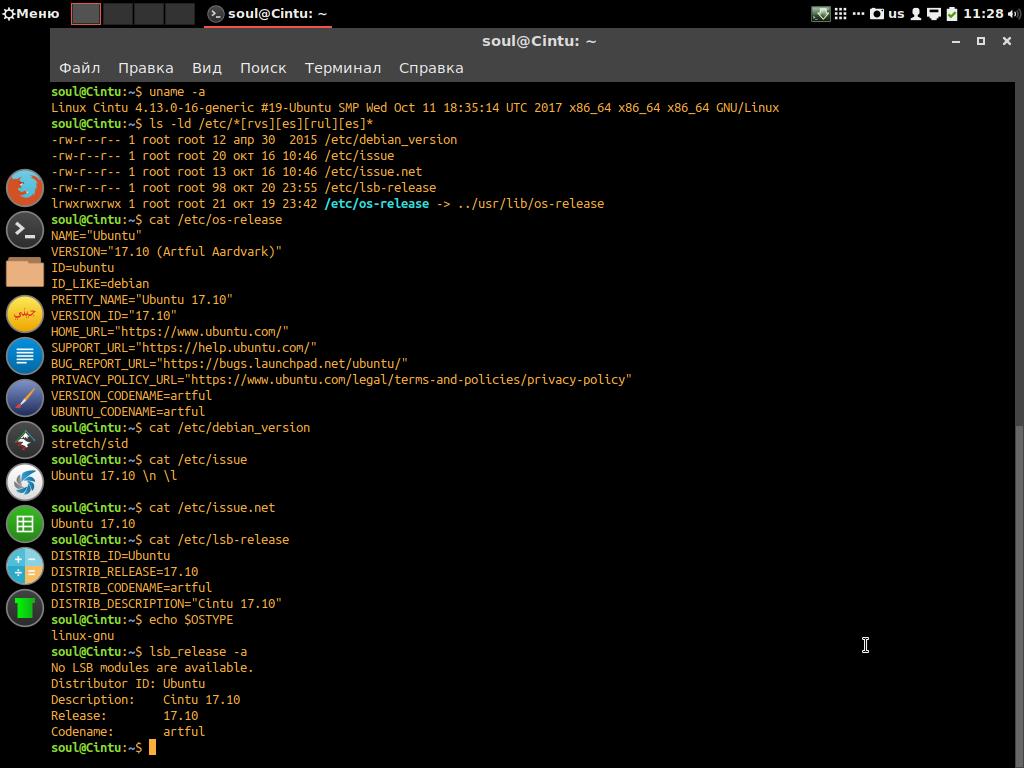Select the soul@Cintu taskbar window button
This screenshot has height=768, width=1024.
(x=268, y=14)
